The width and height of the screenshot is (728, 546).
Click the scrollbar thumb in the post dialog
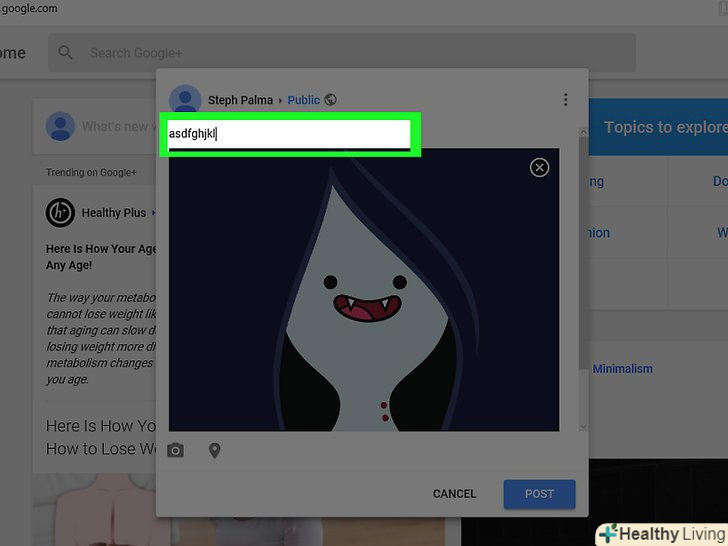[584, 254]
